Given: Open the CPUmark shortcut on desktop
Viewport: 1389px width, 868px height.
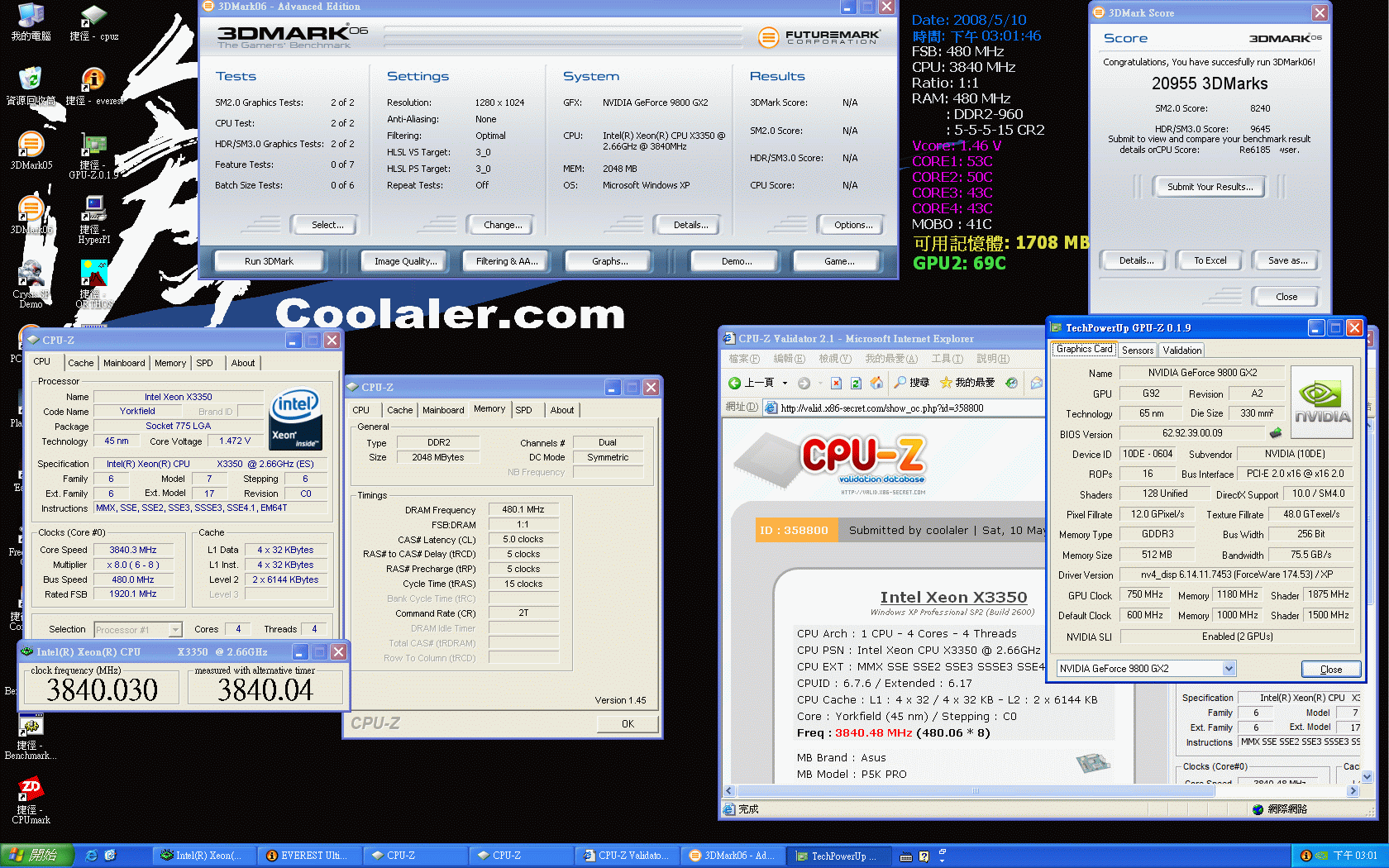Looking at the screenshot, I should coord(31,800).
